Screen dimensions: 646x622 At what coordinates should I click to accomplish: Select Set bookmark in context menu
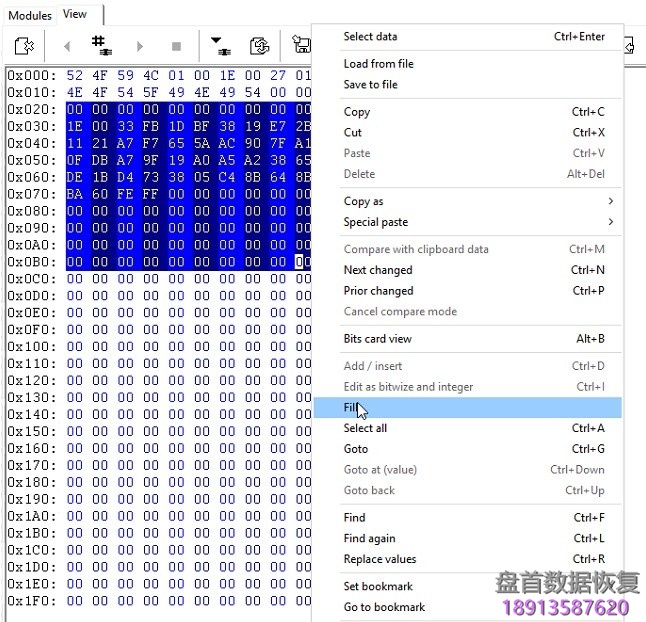pyautogui.click(x=378, y=586)
